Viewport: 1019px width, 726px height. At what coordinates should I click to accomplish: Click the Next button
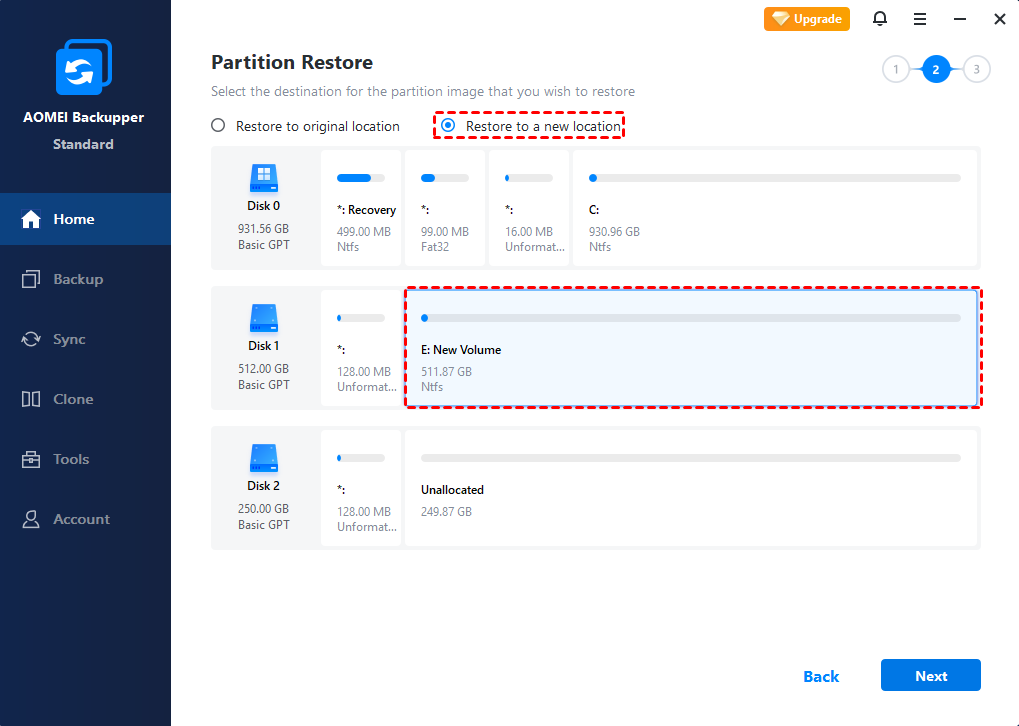coord(931,675)
